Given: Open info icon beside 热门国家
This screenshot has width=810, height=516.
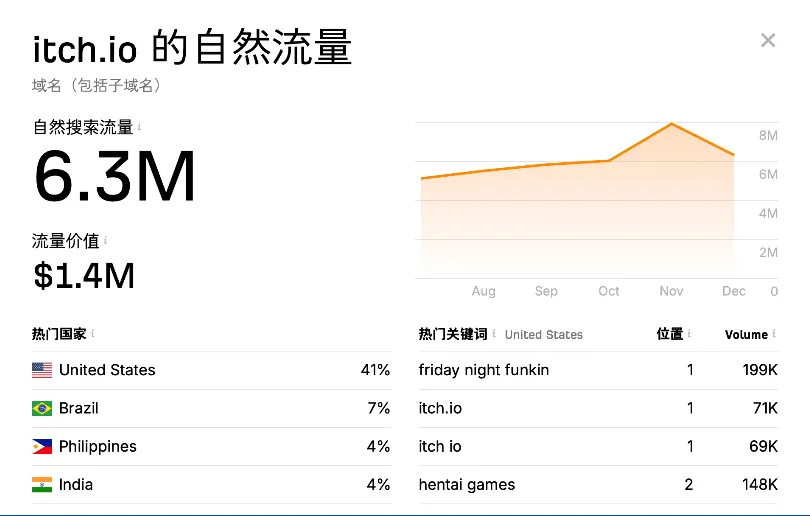Looking at the screenshot, I should pyautogui.click(x=92, y=334).
